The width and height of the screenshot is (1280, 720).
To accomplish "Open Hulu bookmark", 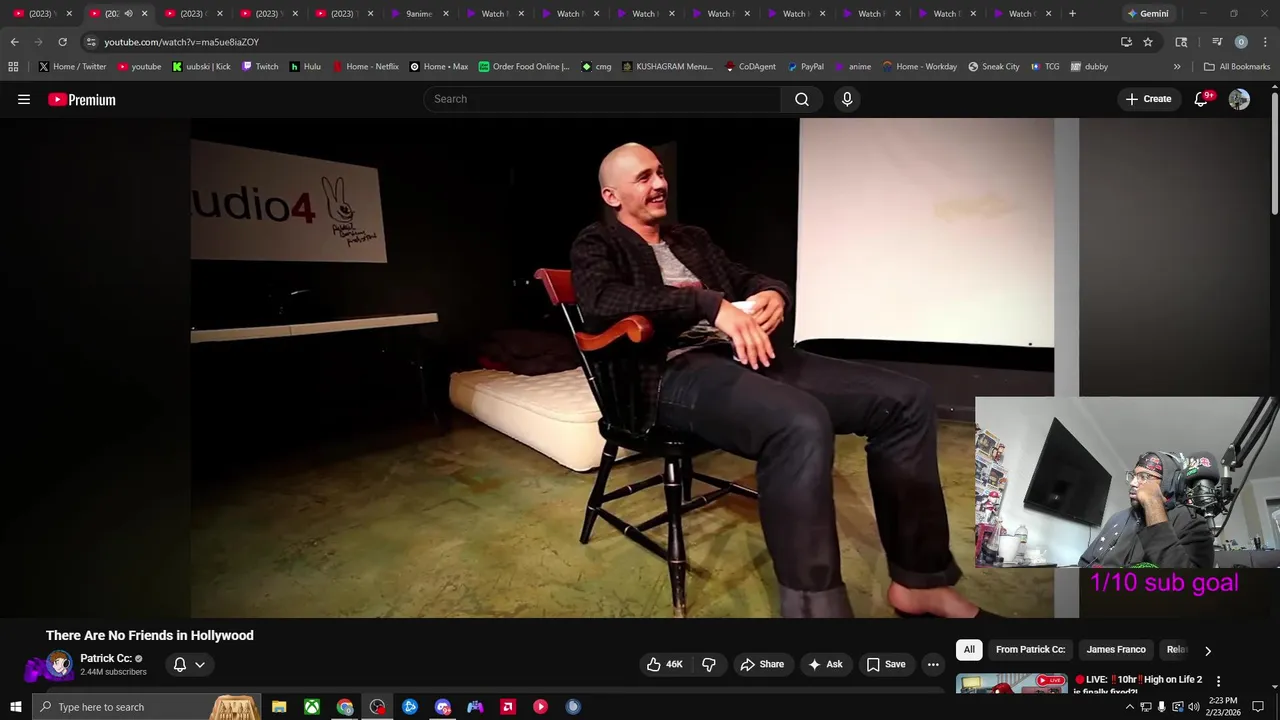I will point(305,66).
